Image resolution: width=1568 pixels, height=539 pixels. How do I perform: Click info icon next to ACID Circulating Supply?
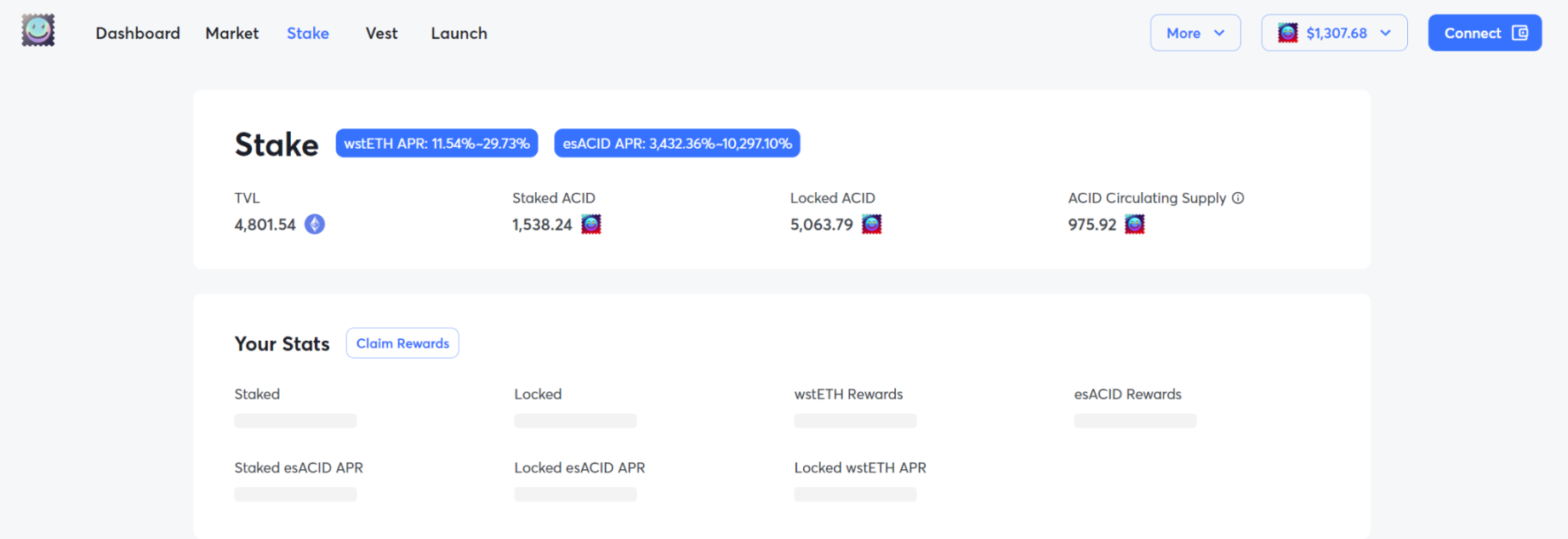coord(1239,198)
